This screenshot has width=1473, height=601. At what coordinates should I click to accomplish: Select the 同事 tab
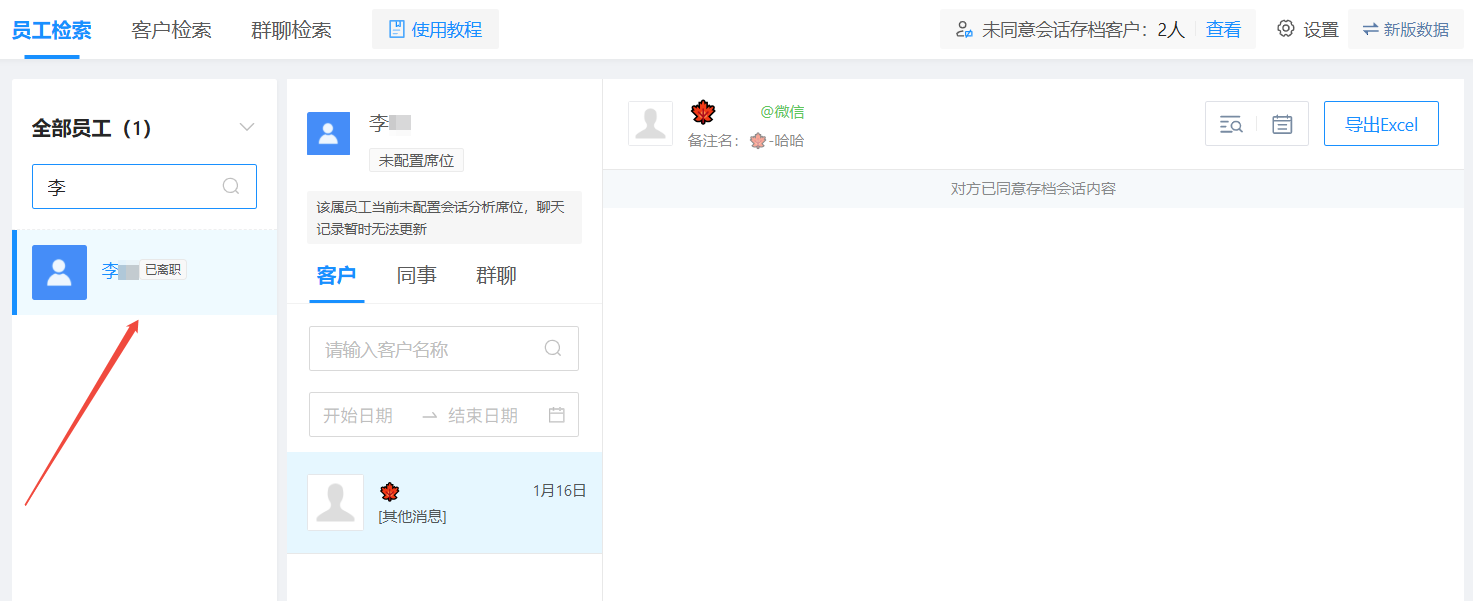[416, 276]
